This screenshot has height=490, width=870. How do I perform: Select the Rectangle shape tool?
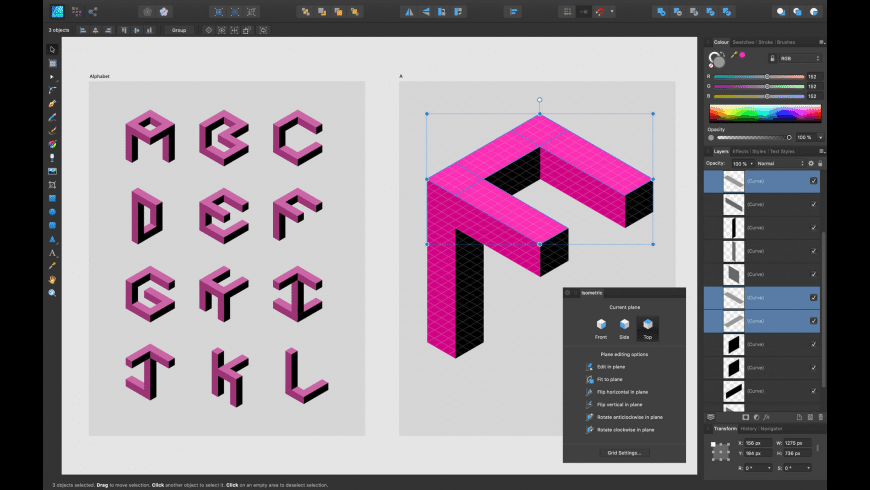pos(52,198)
